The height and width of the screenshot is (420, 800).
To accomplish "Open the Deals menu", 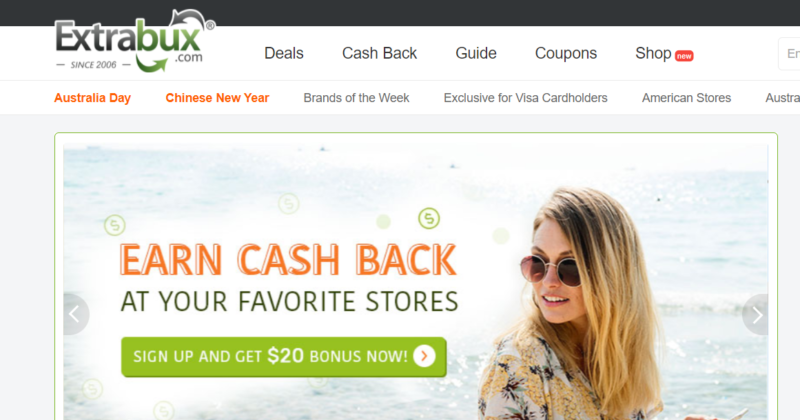I will pyautogui.click(x=284, y=53).
